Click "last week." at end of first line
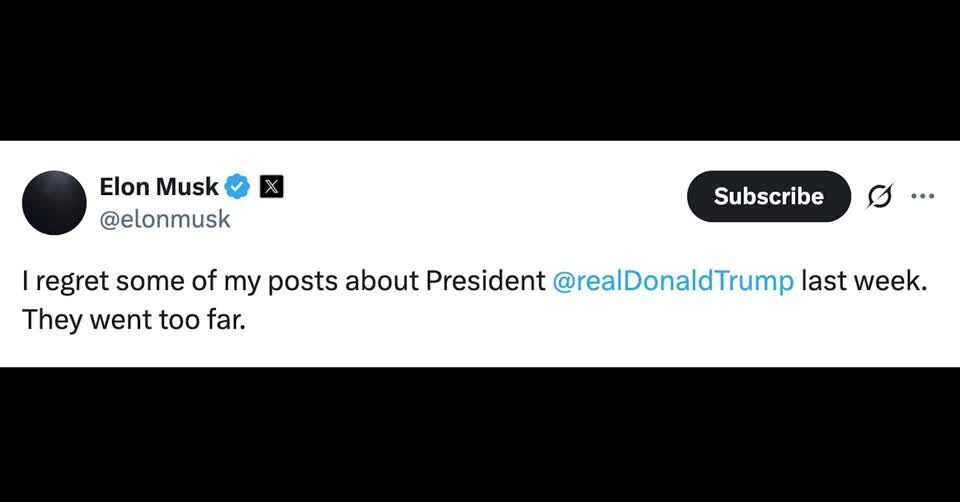This screenshot has height=502, width=960. 864,281
